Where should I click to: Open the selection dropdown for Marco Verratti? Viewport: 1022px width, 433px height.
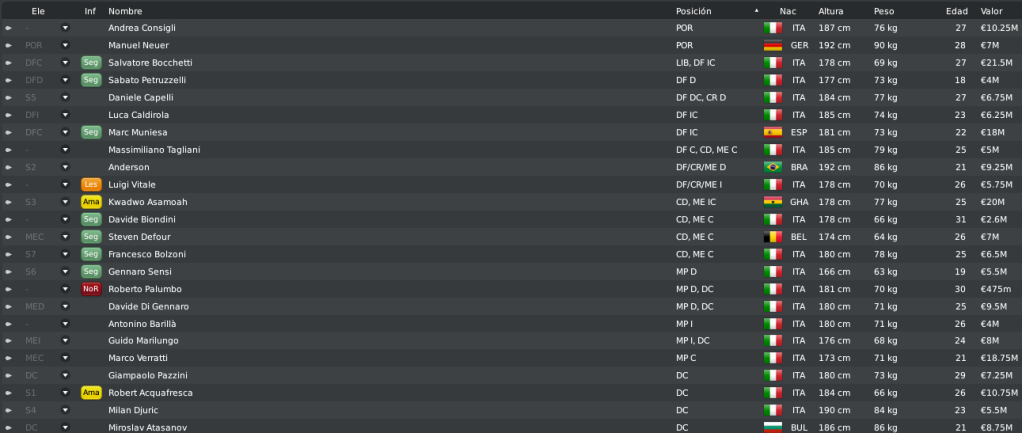tap(65, 358)
